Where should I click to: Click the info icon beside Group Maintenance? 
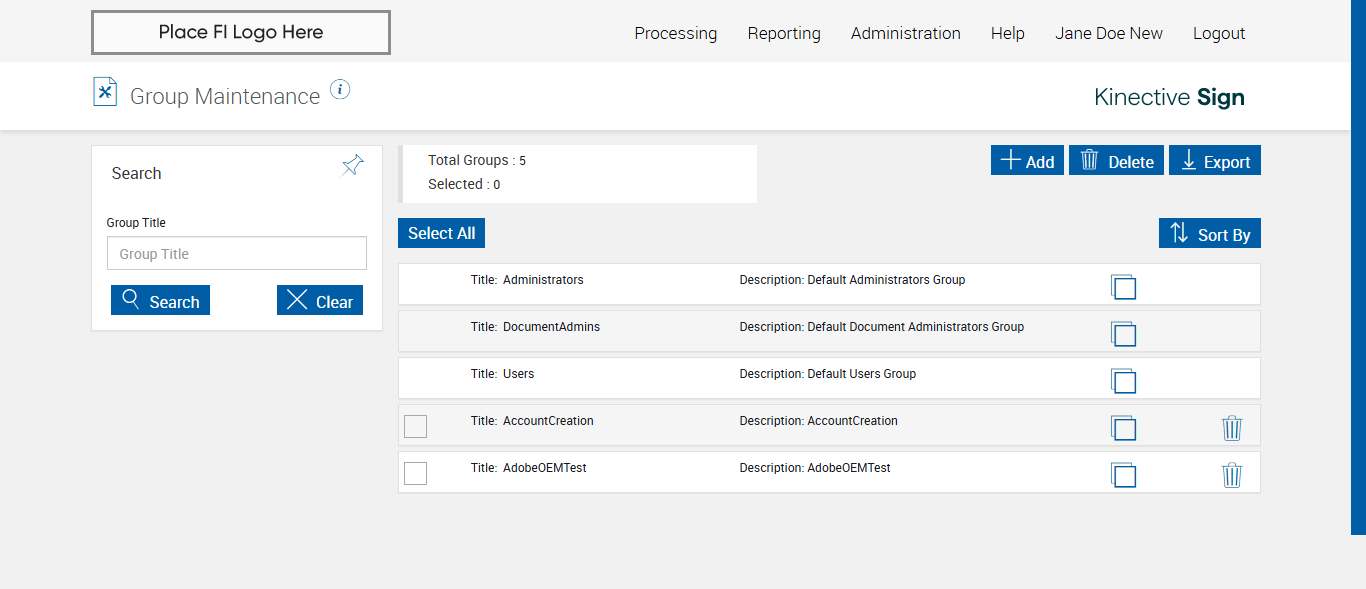(x=340, y=90)
